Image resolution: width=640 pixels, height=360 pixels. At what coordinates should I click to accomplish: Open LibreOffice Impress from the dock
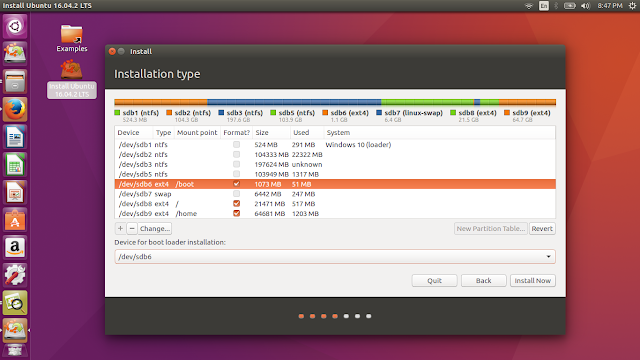pos(15,192)
